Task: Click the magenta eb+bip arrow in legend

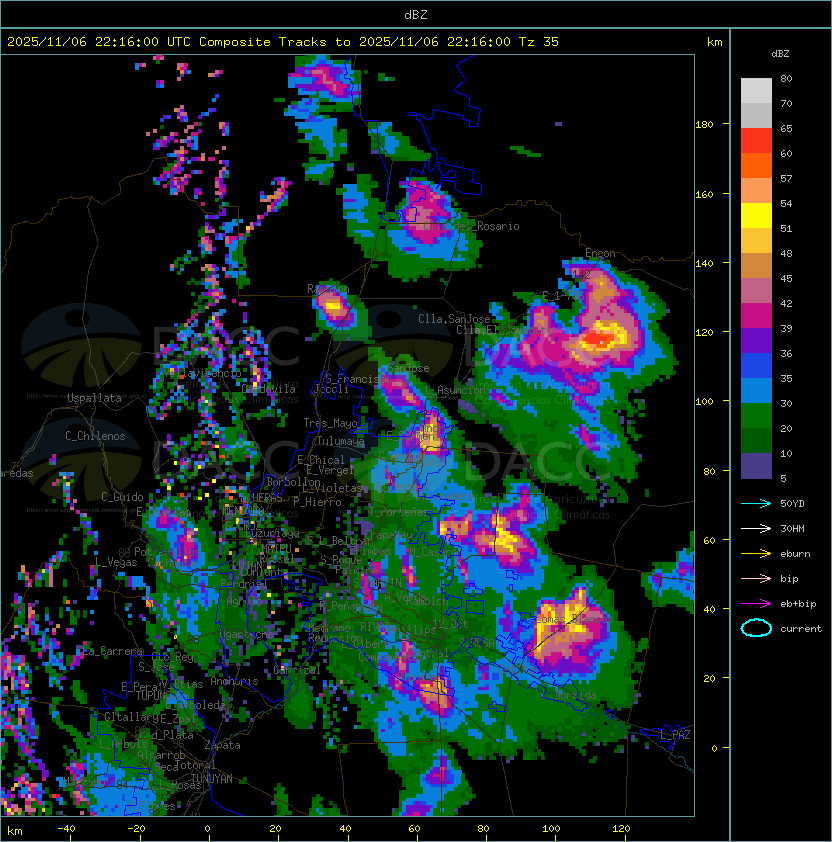Action: coord(756,604)
